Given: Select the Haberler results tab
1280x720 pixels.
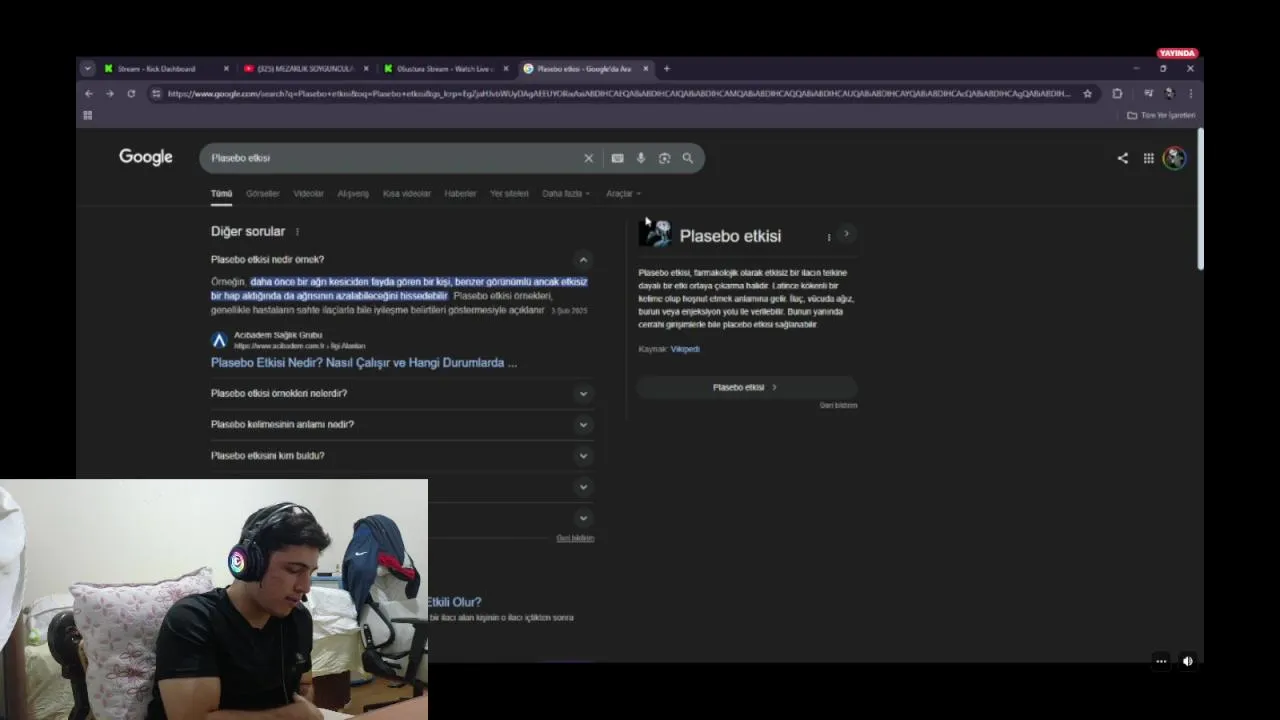Looking at the screenshot, I should [460, 193].
